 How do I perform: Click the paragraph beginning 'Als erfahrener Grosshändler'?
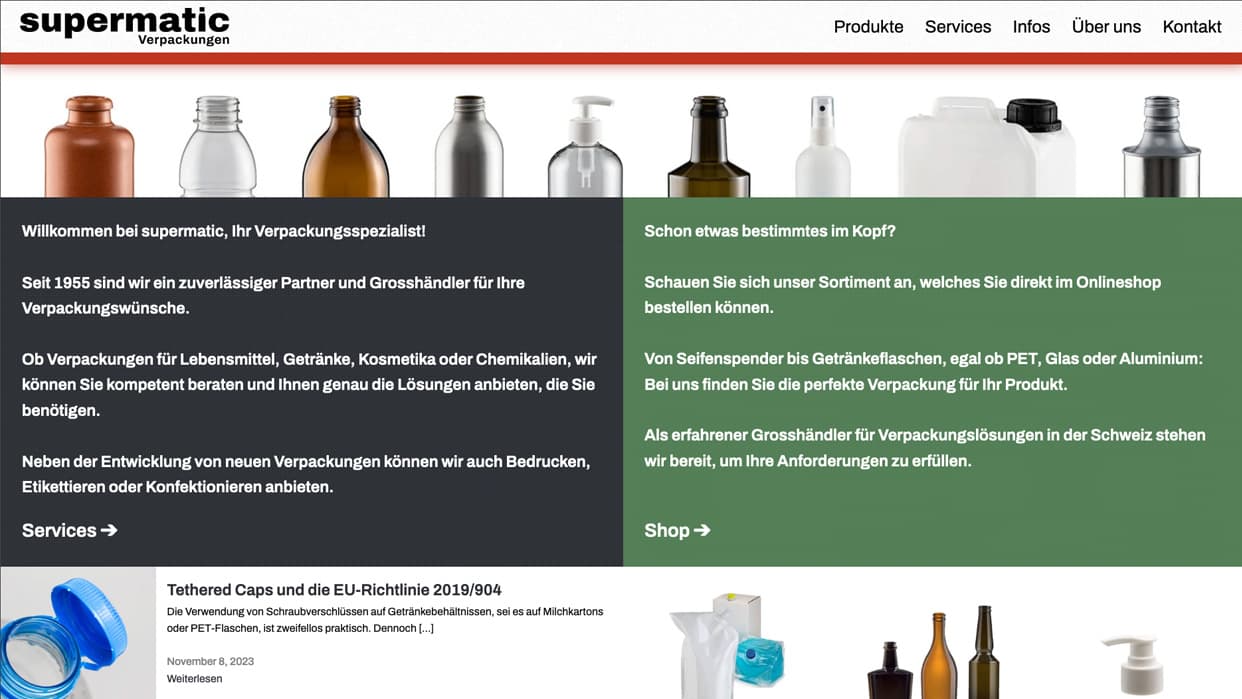(x=925, y=448)
